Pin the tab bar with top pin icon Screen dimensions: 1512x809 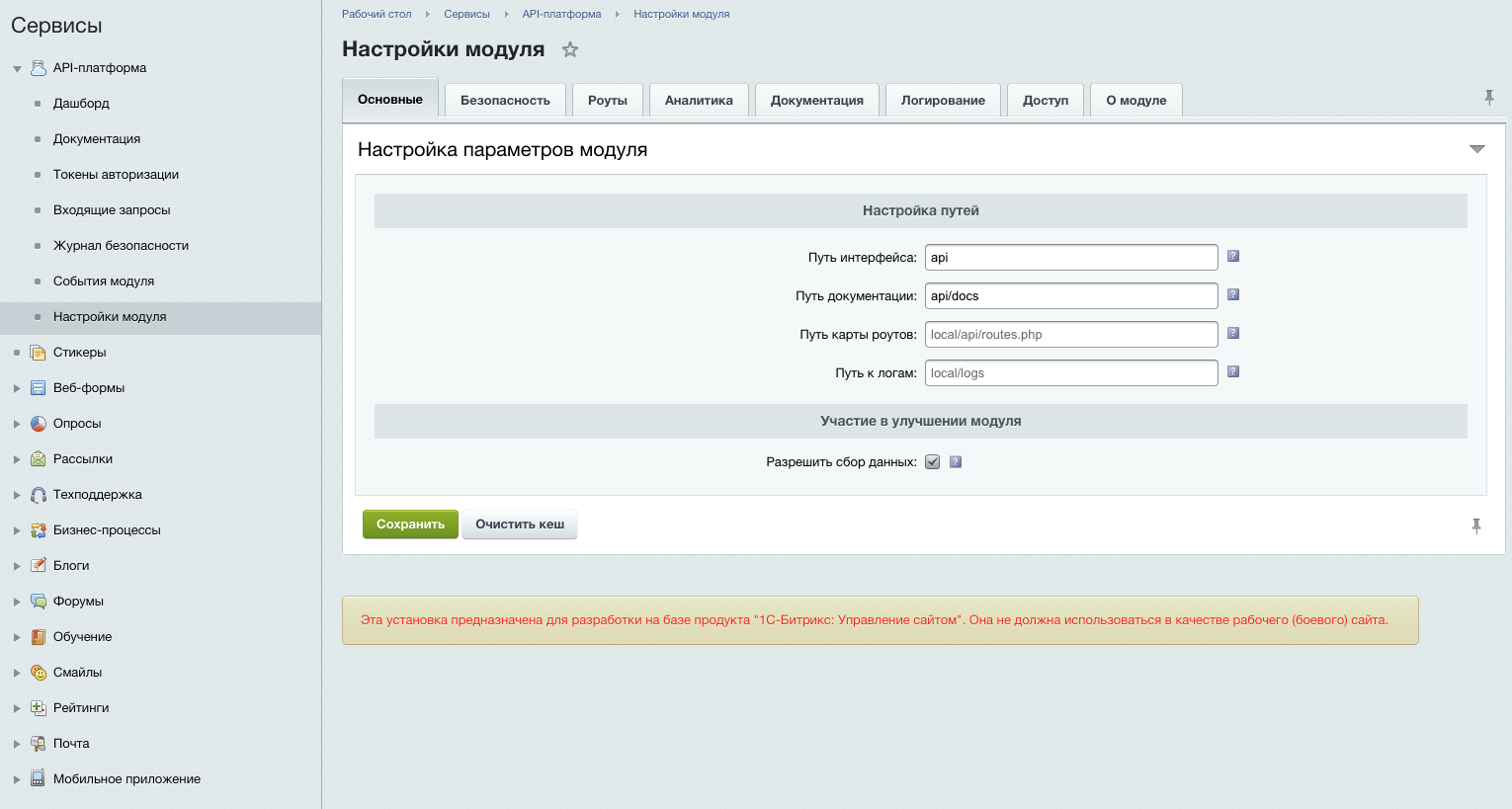click(x=1489, y=97)
